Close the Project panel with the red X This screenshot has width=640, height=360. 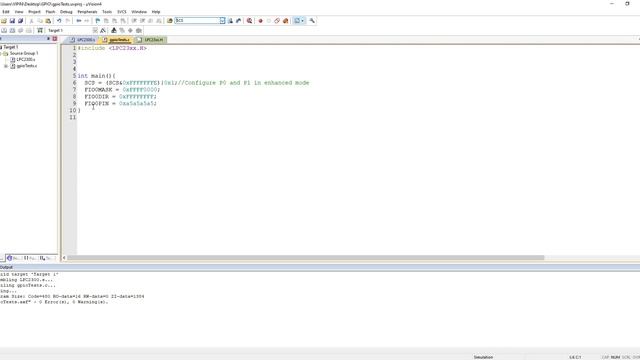click(x=55, y=39)
